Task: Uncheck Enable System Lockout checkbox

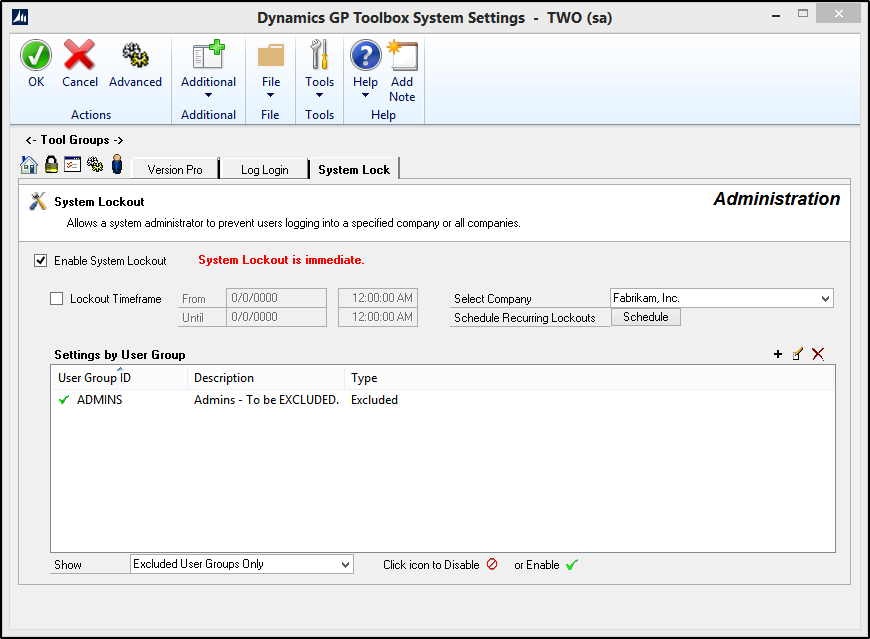Action: pos(41,261)
